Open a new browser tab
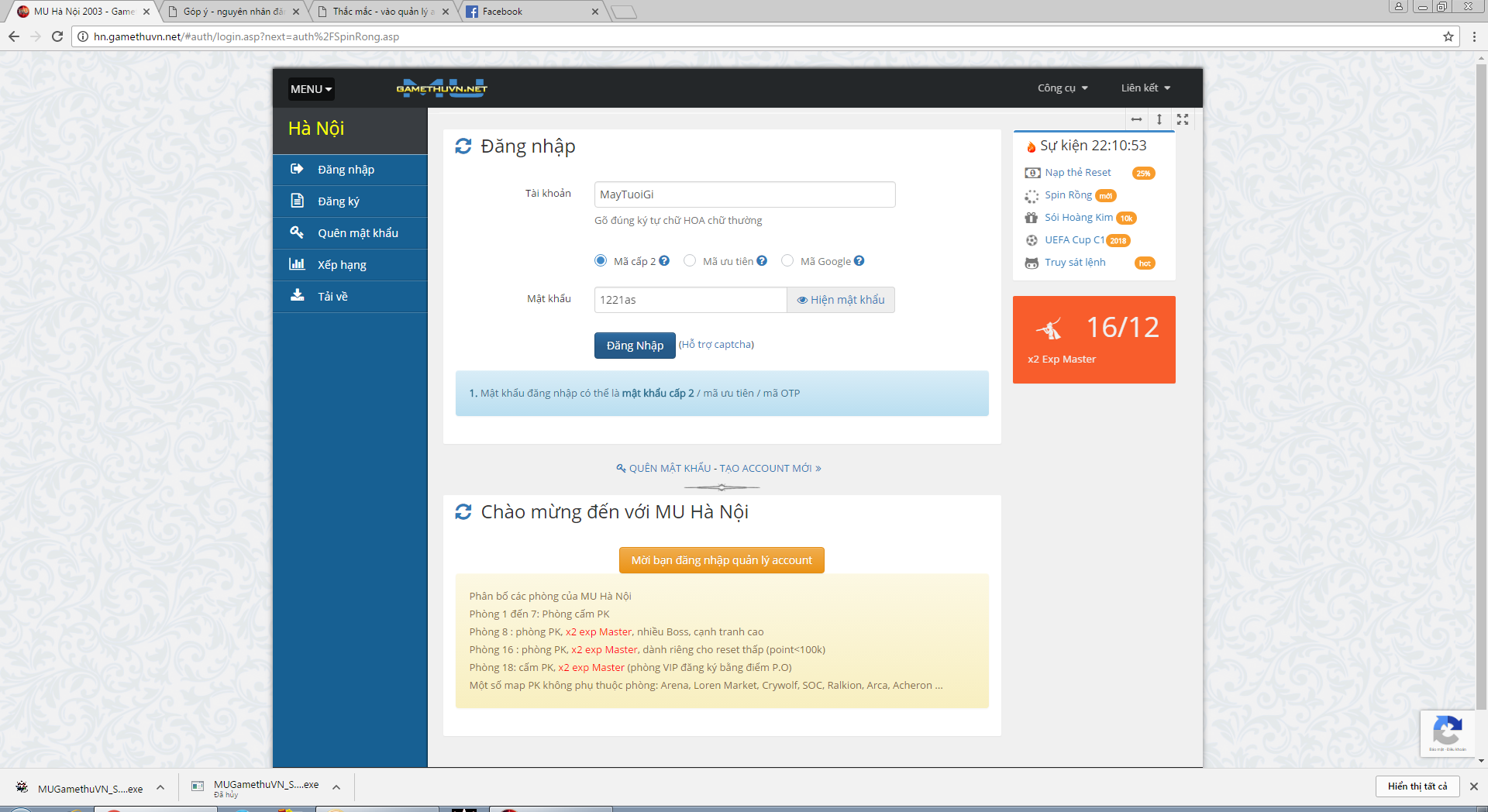 tap(624, 12)
